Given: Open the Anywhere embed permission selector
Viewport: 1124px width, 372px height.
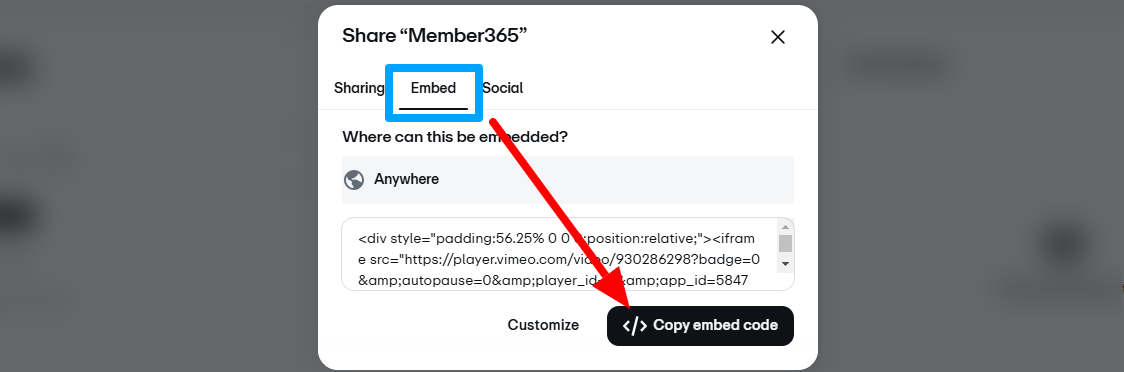Looking at the screenshot, I should coord(568,179).
